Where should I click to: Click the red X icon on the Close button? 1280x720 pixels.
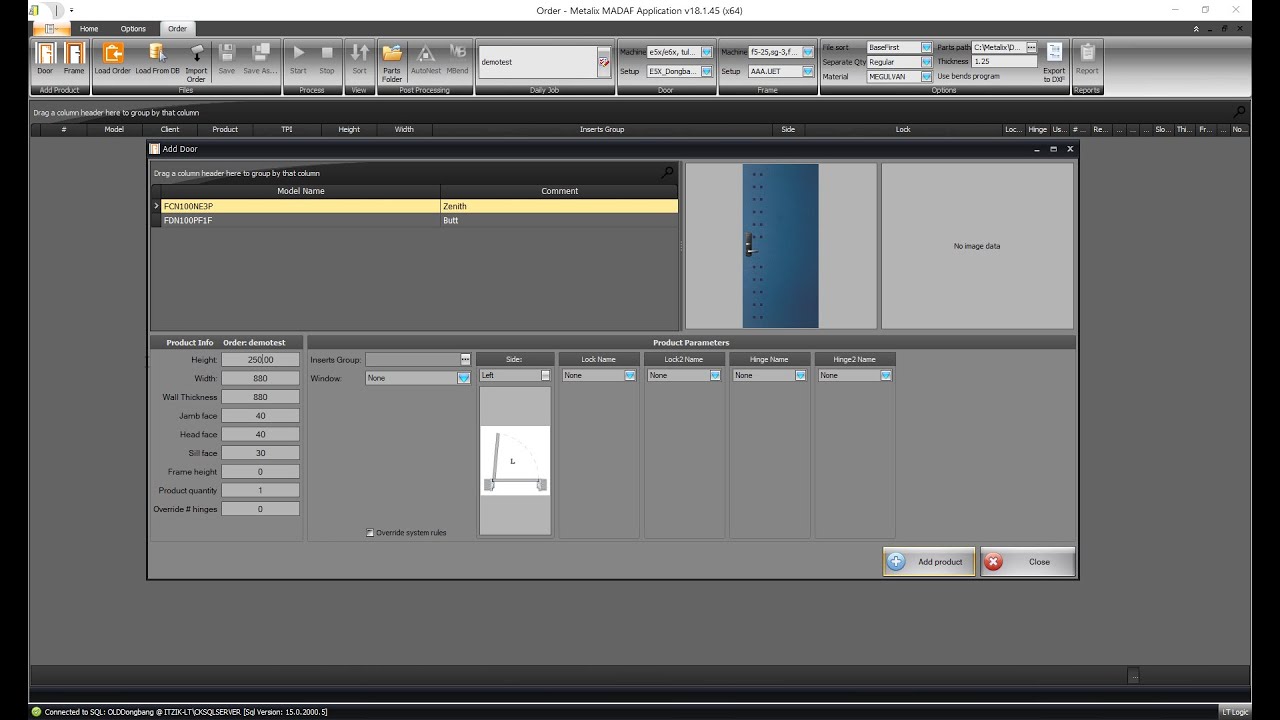tap(993, 562)
